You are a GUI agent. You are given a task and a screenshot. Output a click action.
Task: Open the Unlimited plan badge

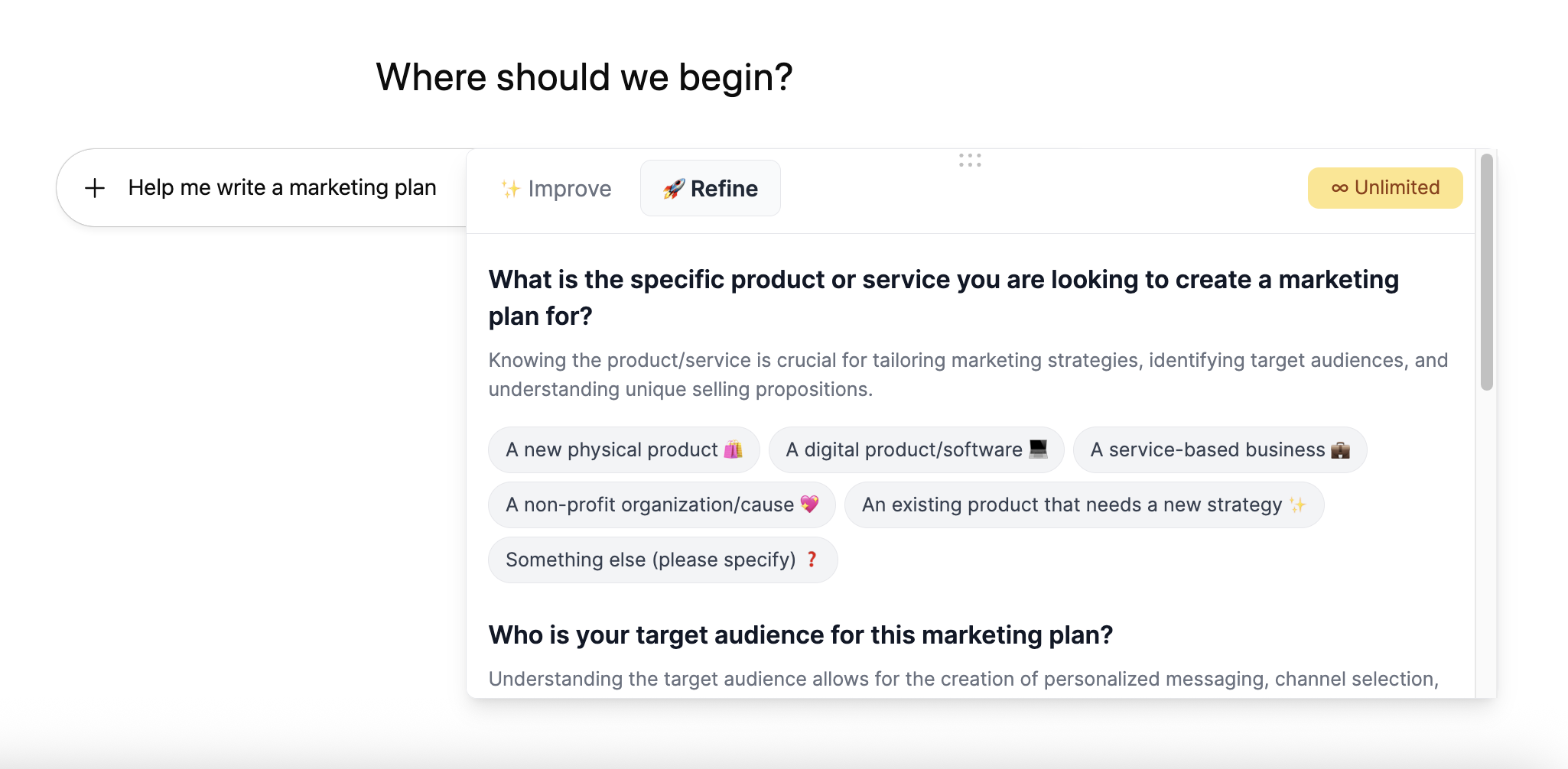[1384, 188]
